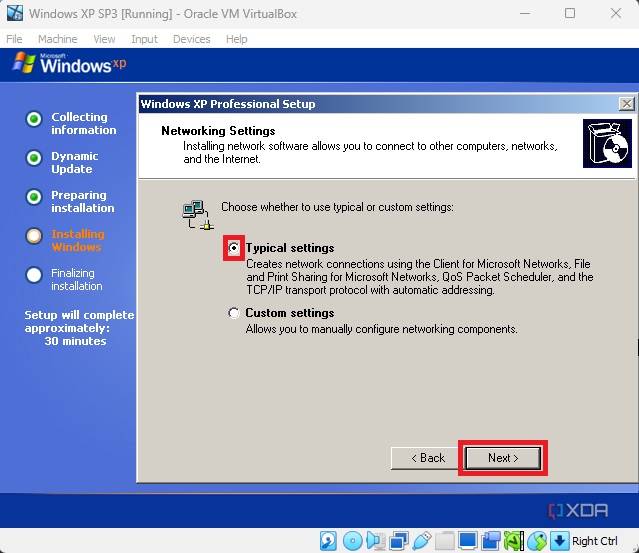Open the Machine menu

57,39
